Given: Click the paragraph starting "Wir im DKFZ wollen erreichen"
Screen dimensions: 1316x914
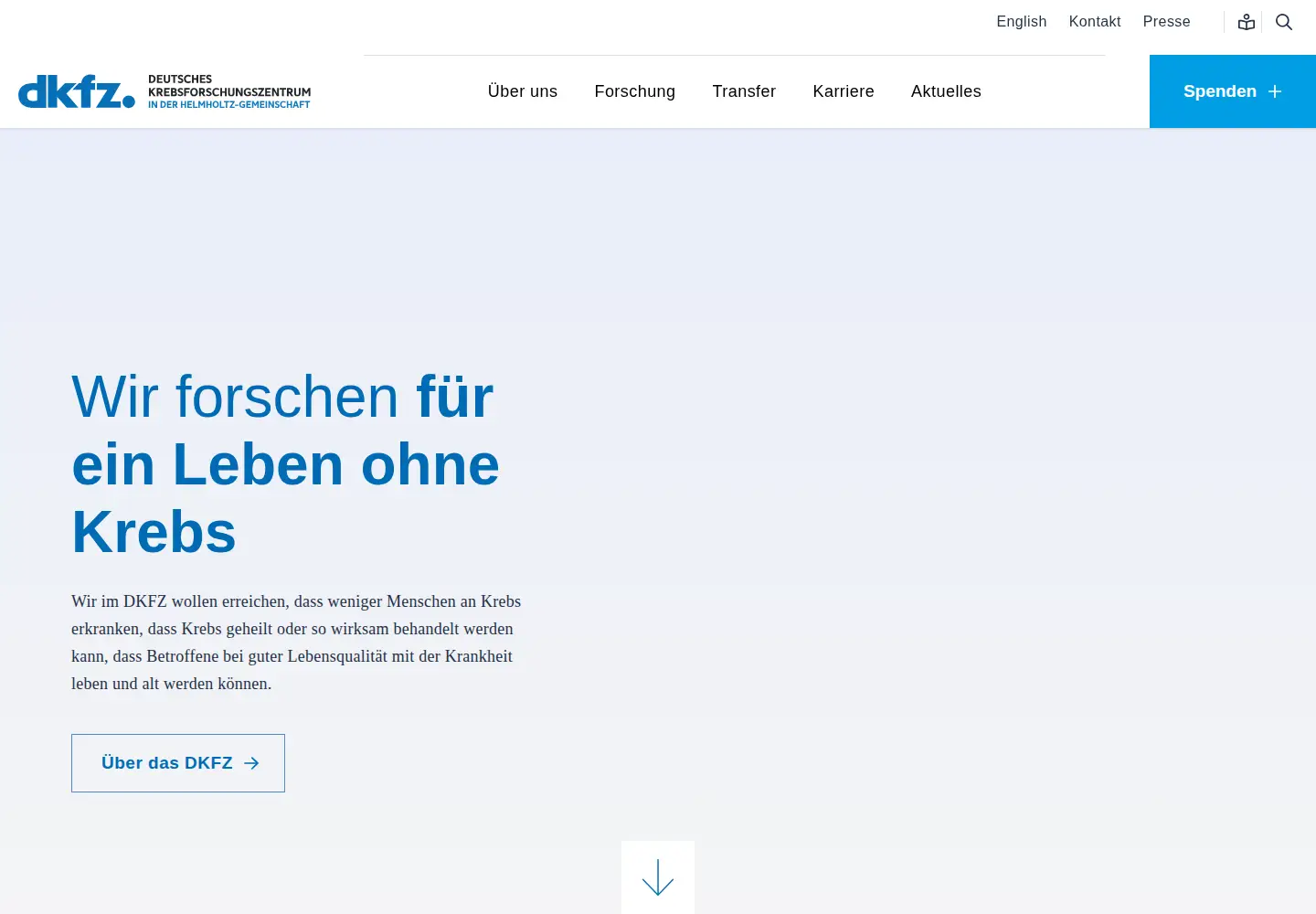Looking at the screenshot, I should [296, 643].
